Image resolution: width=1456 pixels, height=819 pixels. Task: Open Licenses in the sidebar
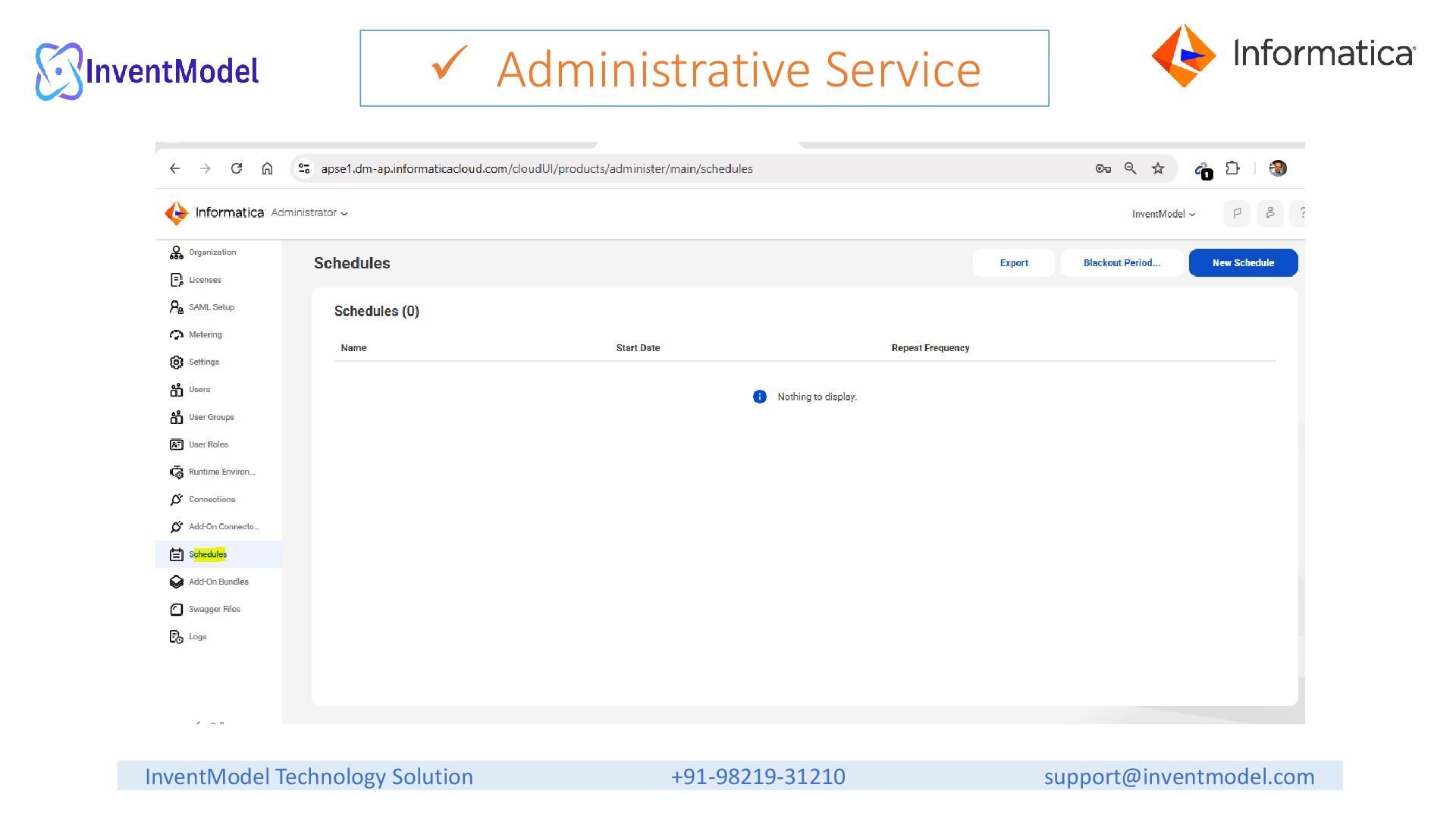[x=205, y=280]
